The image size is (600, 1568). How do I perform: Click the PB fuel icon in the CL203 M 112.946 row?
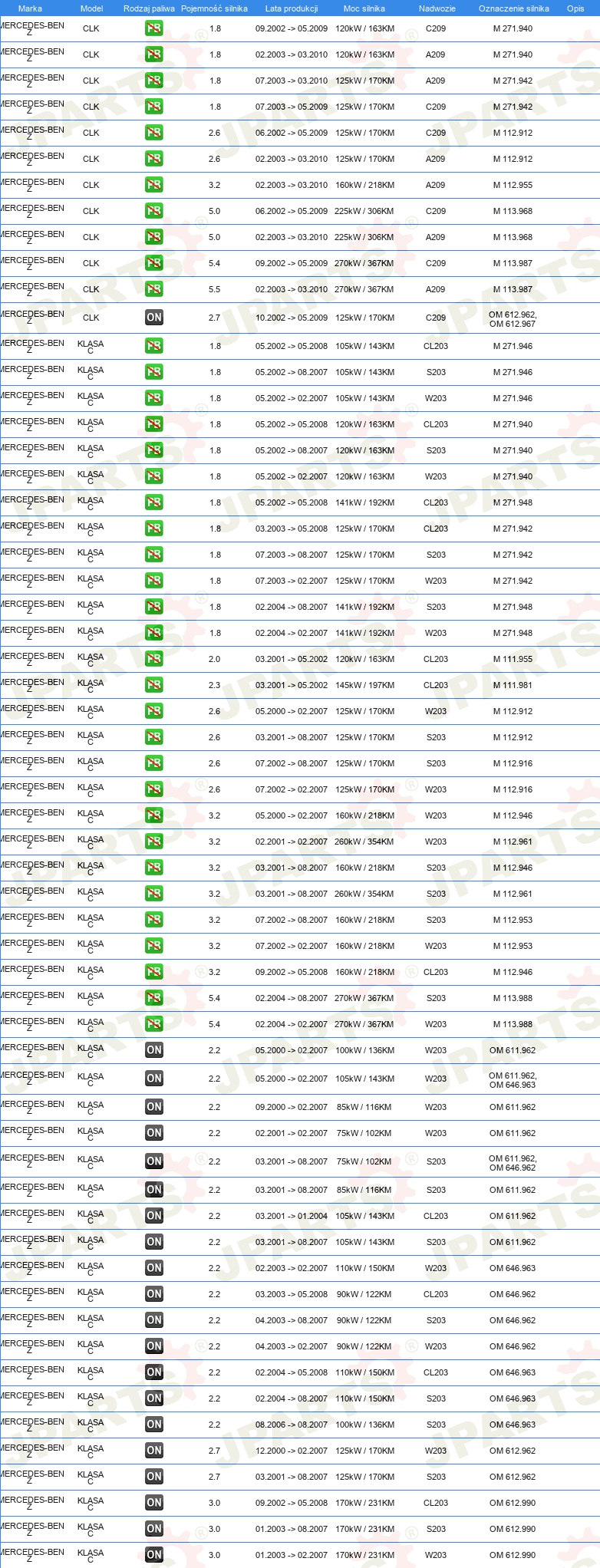click(154, 972)
